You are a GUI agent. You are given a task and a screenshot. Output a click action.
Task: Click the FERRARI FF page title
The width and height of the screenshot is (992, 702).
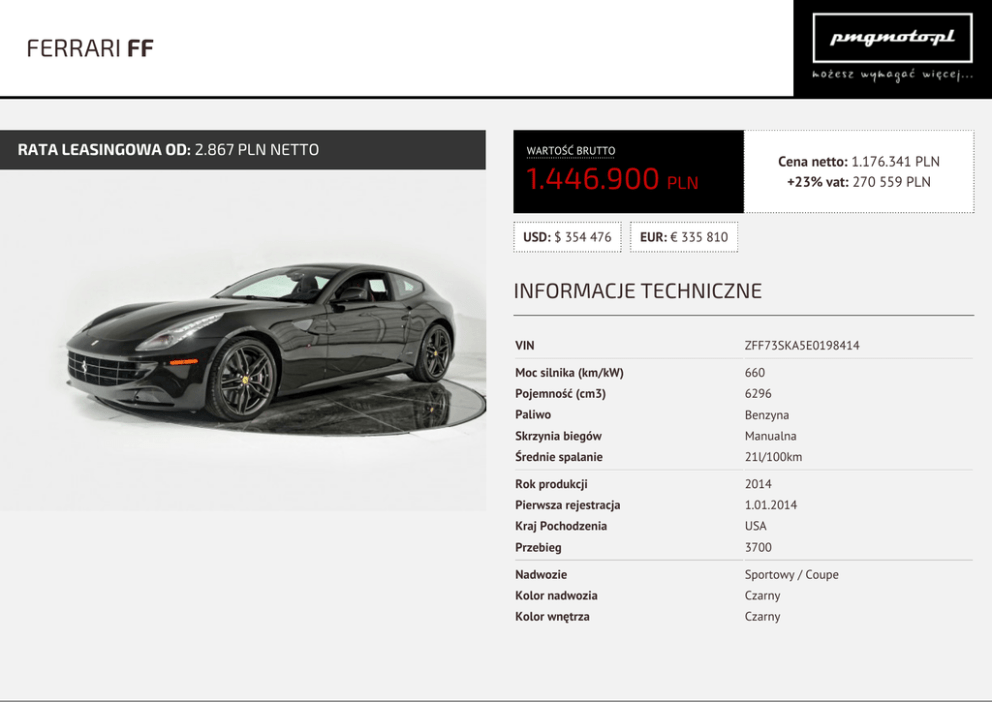point(90,48)
